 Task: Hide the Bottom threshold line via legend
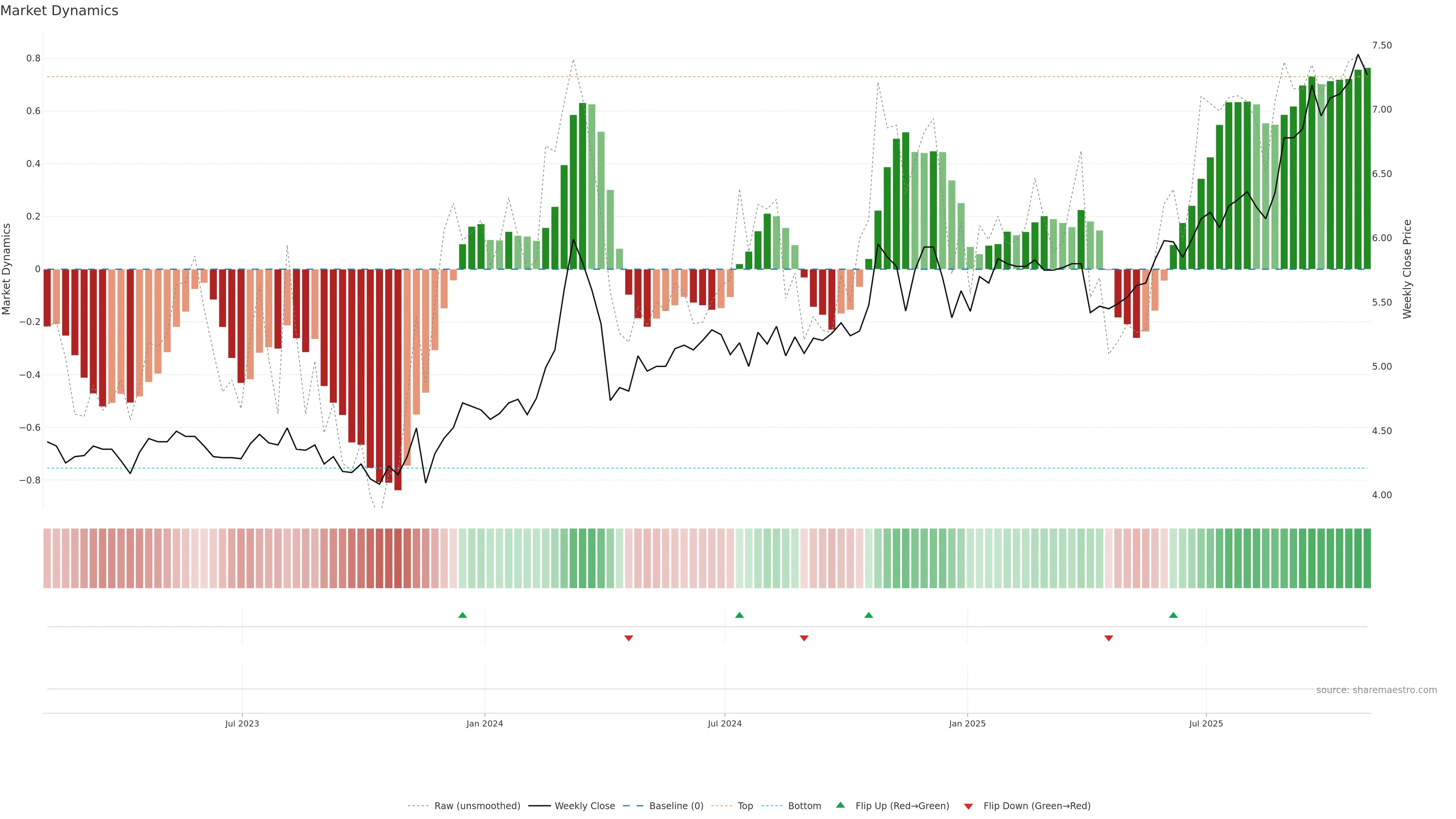coord(804,806)
